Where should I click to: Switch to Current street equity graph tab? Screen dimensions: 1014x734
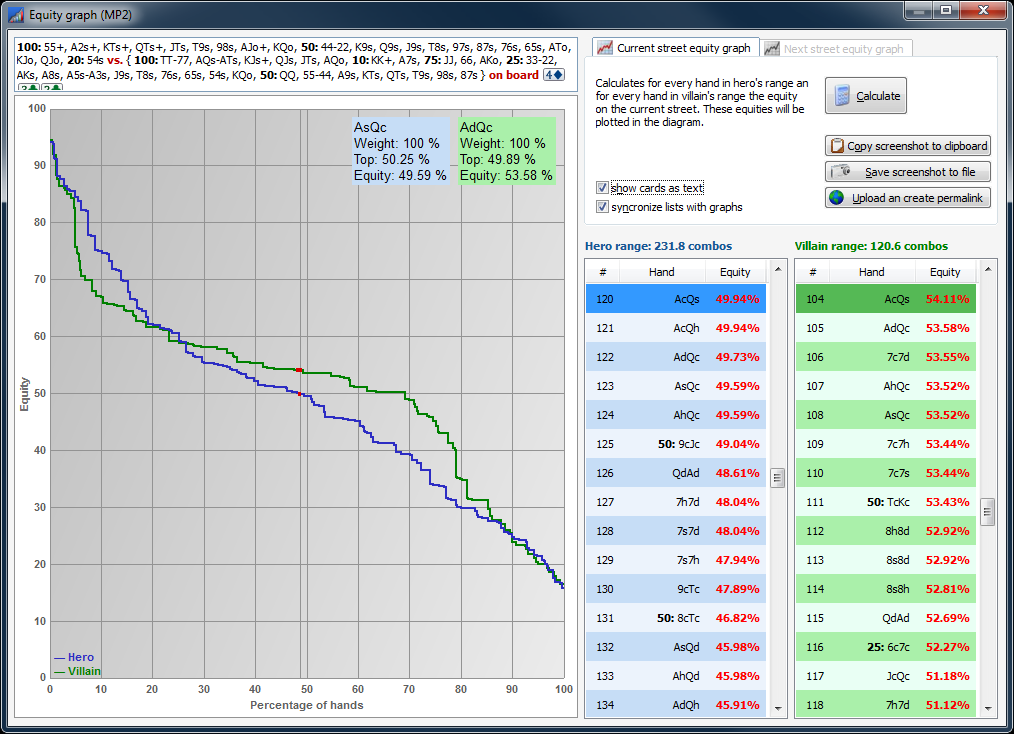coord(674,48)
